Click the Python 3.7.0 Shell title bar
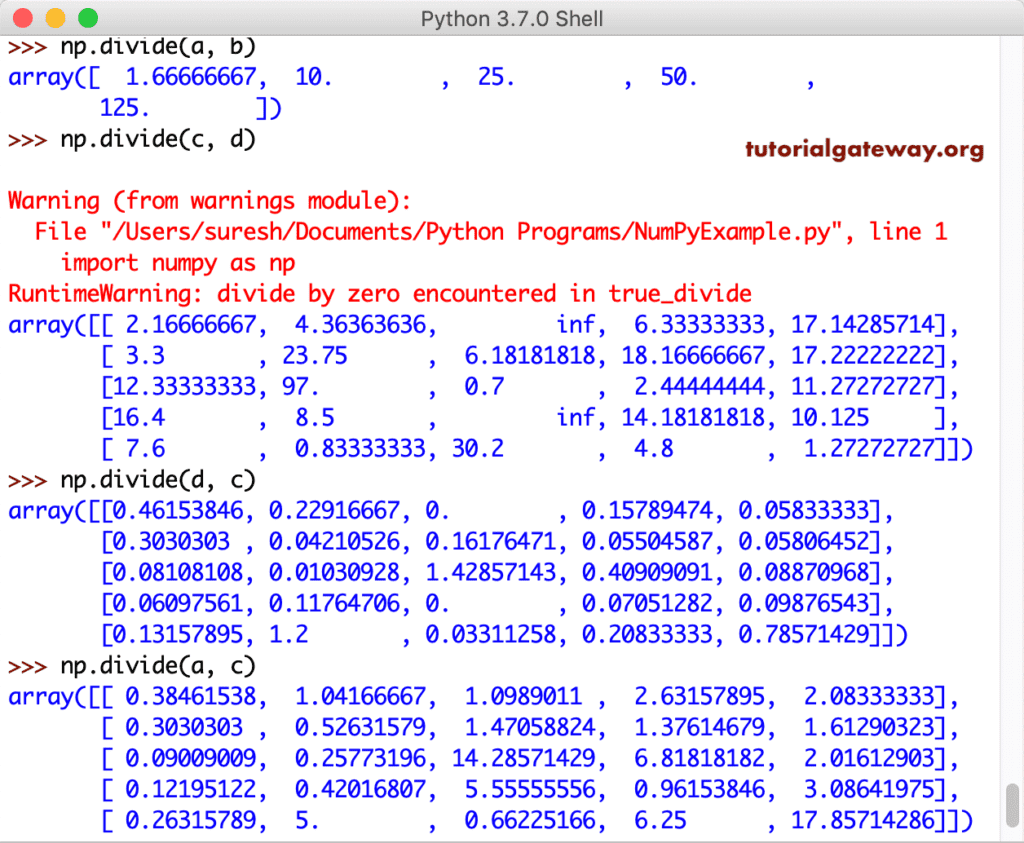 point(512,18)
